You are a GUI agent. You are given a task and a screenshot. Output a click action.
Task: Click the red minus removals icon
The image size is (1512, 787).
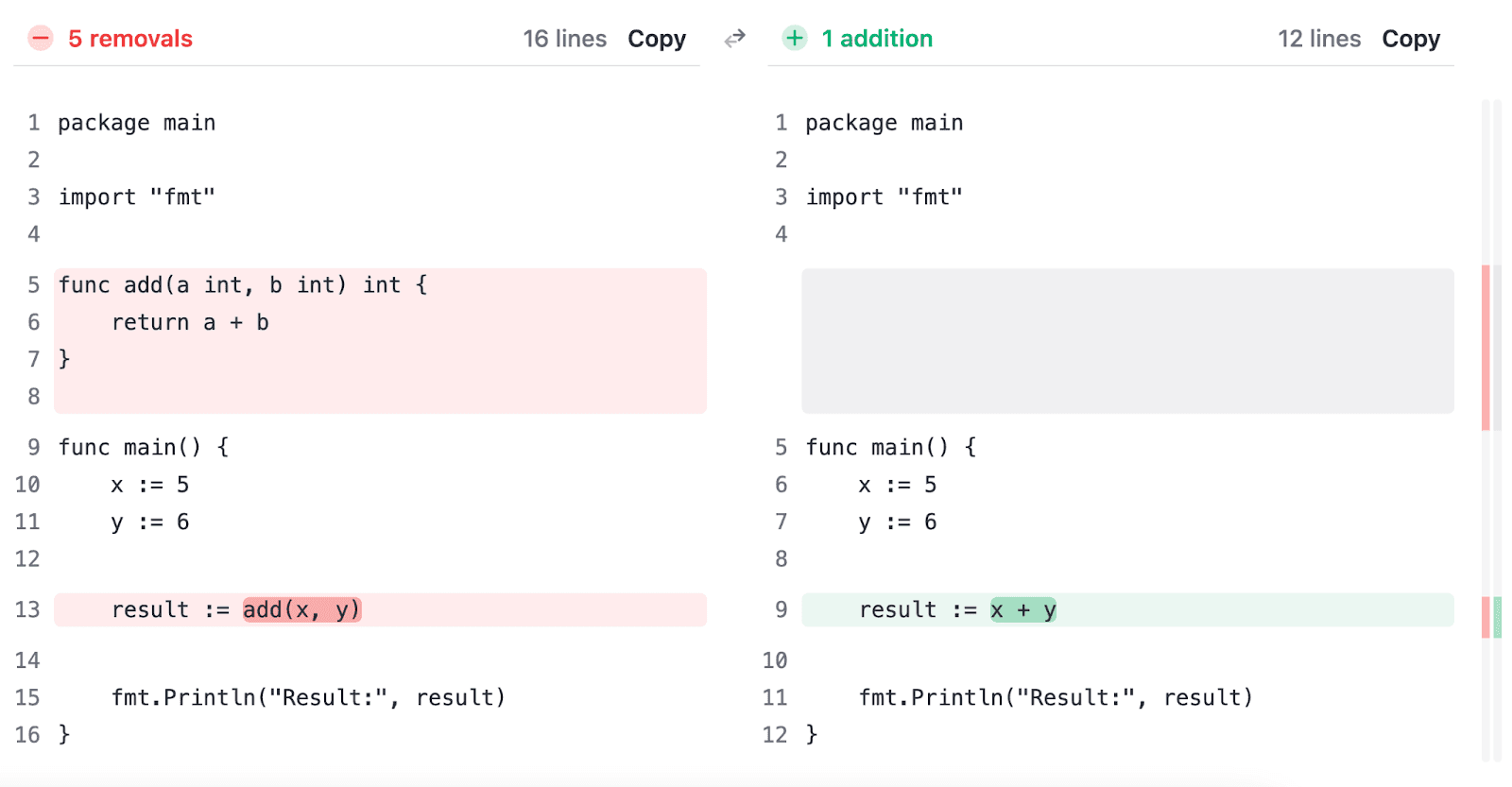pos(41,39)
